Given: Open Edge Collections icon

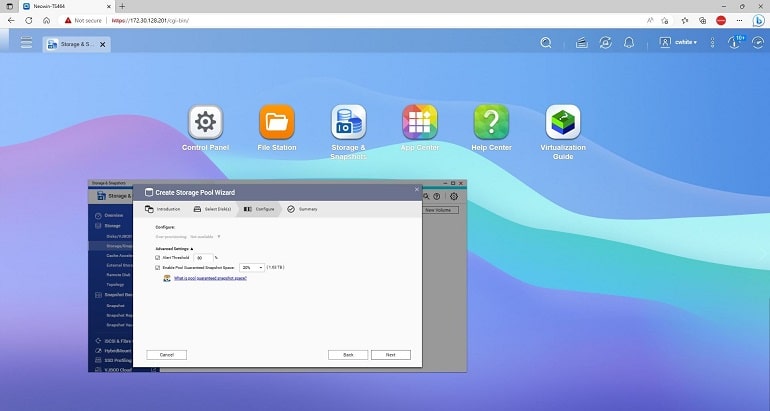Looking at the screenshot, I should (x=703, y=21).
